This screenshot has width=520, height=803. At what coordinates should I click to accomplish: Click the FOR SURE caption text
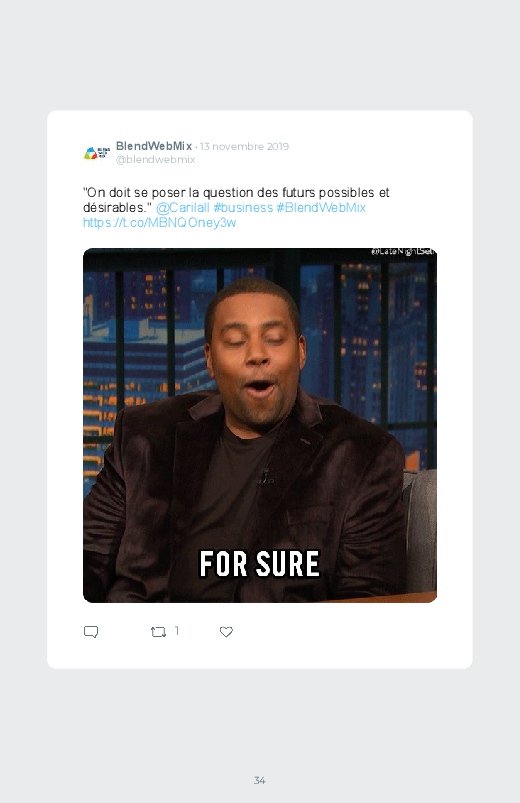tap(259, 564)
